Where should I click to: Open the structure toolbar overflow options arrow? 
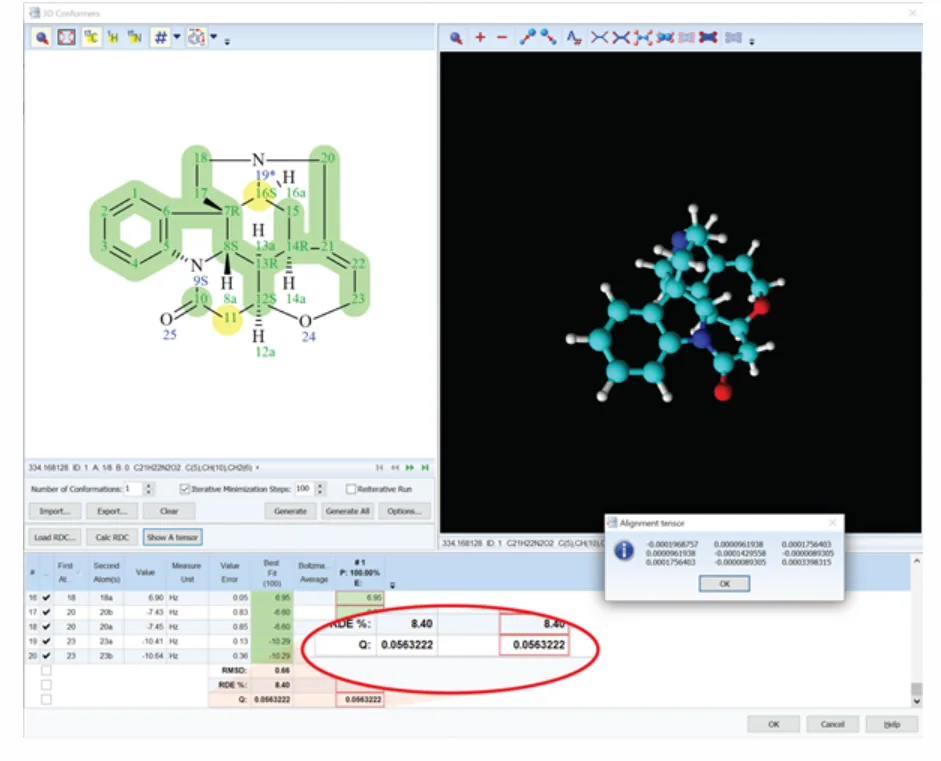click(x=227, y=41)
